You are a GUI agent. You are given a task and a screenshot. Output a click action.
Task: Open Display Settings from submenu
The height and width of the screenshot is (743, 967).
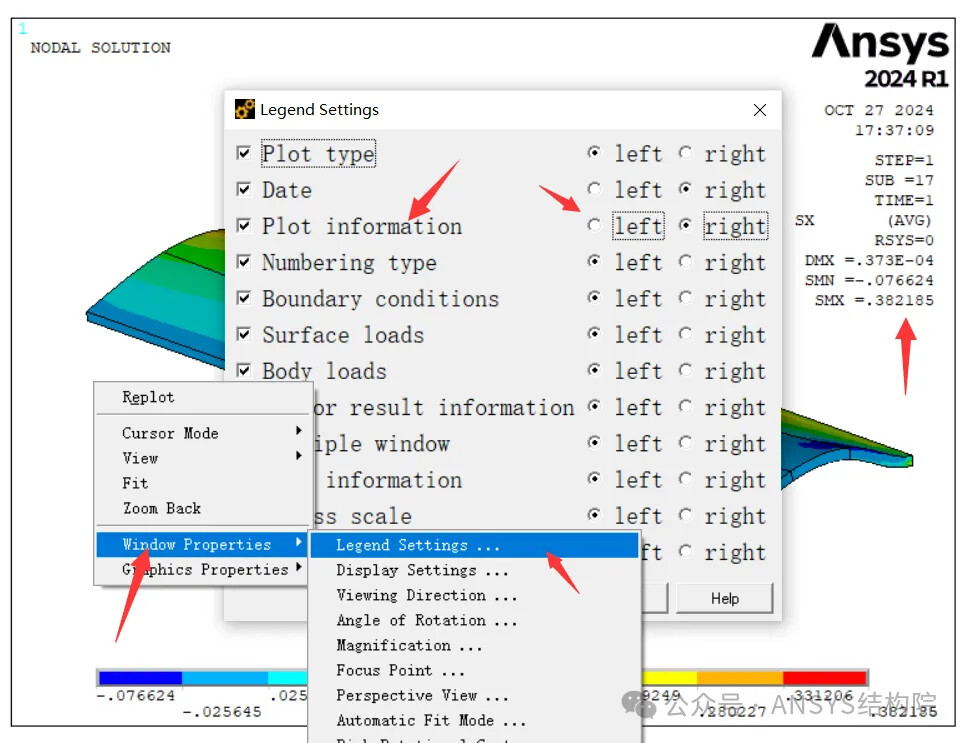[x=421, y=570]
